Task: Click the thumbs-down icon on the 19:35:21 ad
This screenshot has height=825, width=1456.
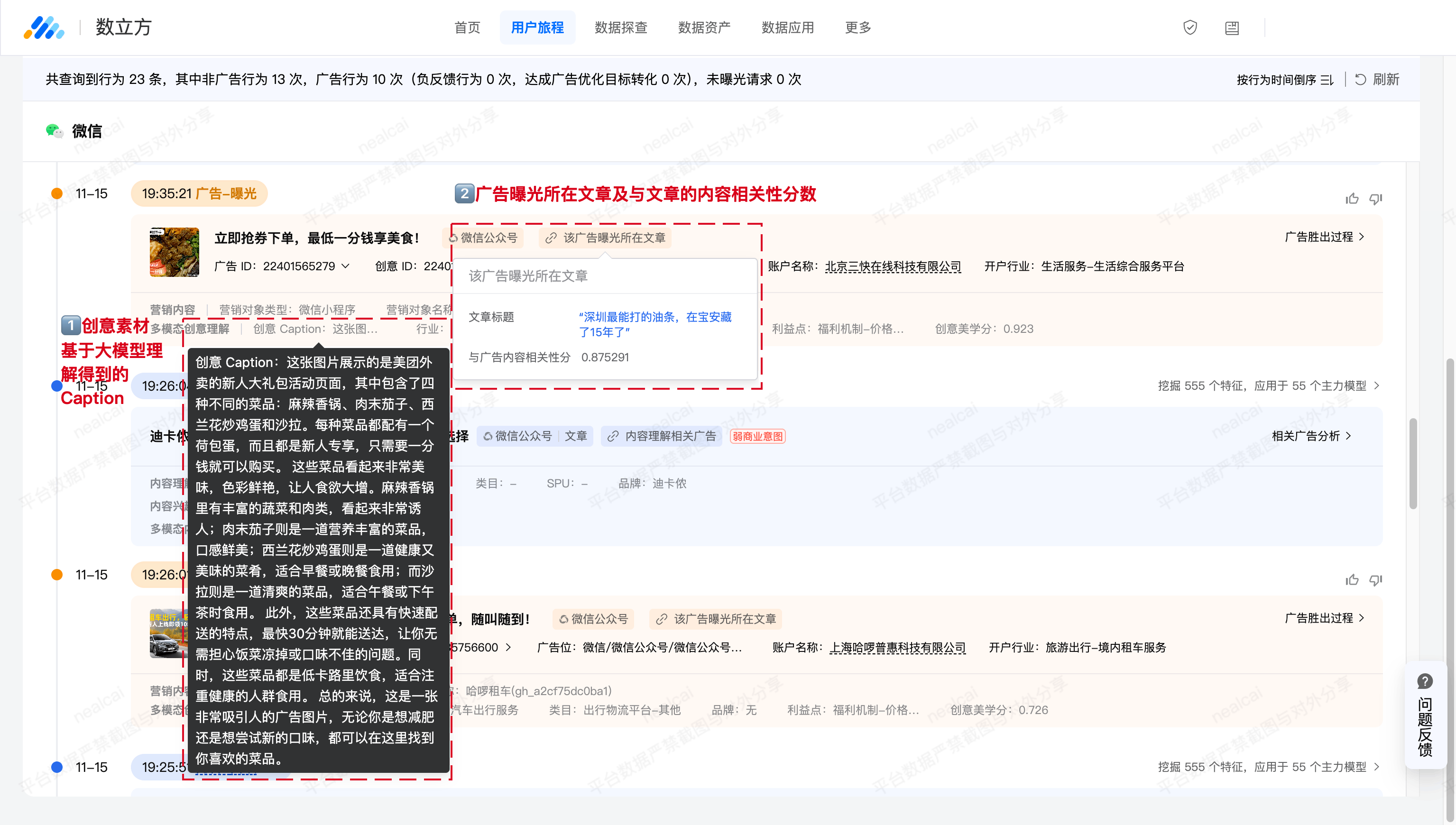Action: (x=1375, y=198)
